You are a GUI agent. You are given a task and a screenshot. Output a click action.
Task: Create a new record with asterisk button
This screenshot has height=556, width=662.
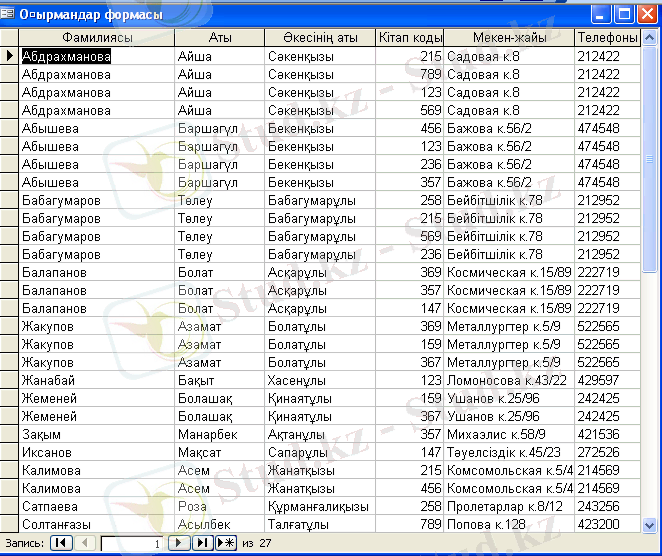point(226,543)
